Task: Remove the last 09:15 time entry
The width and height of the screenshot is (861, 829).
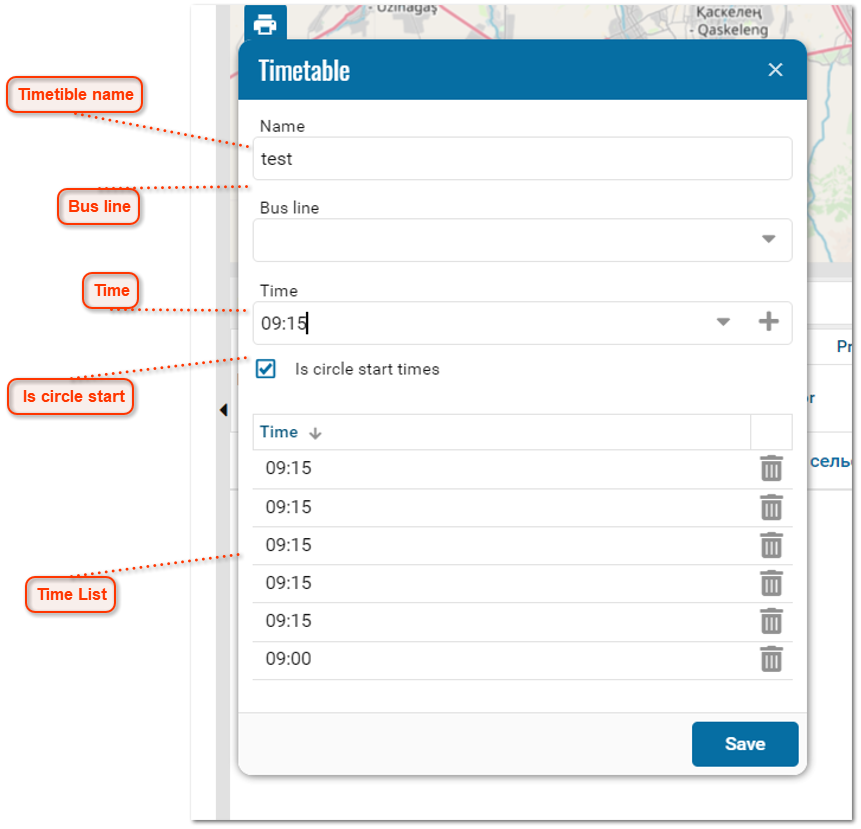Action: coord(771,621)
